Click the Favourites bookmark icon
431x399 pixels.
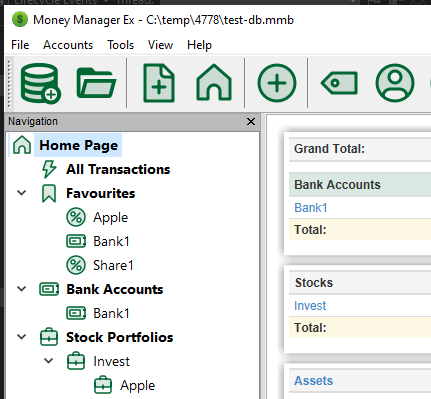(x=49, y=193)
